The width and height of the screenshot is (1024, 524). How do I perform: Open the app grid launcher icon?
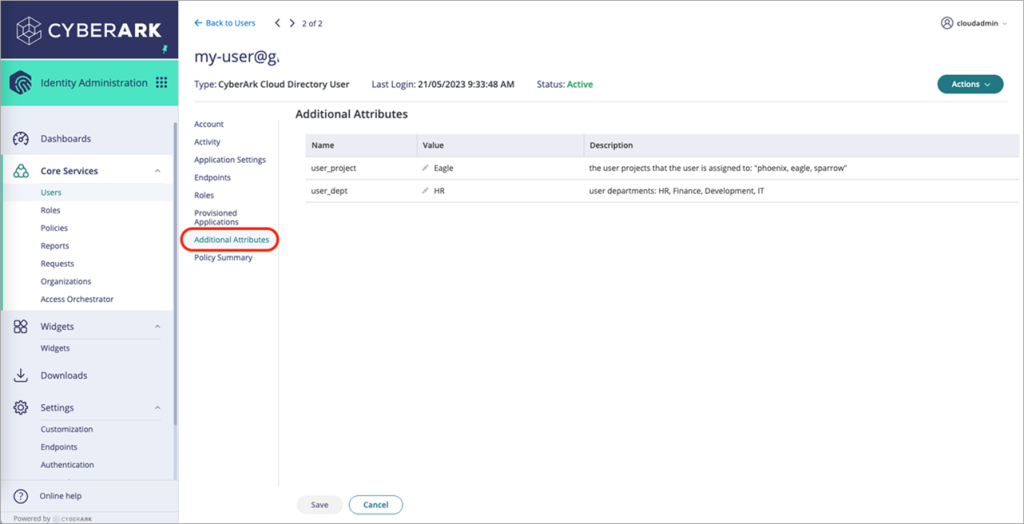point(161,83)
